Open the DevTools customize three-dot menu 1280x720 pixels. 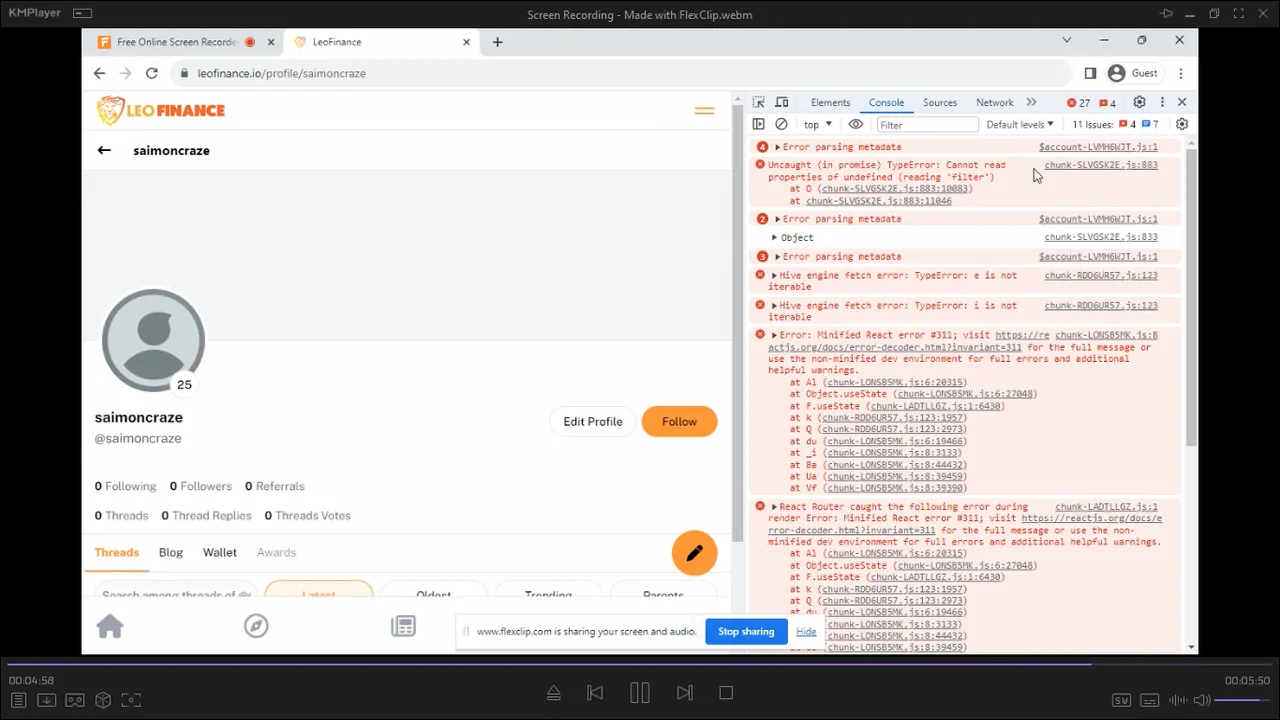[1162, 102]
